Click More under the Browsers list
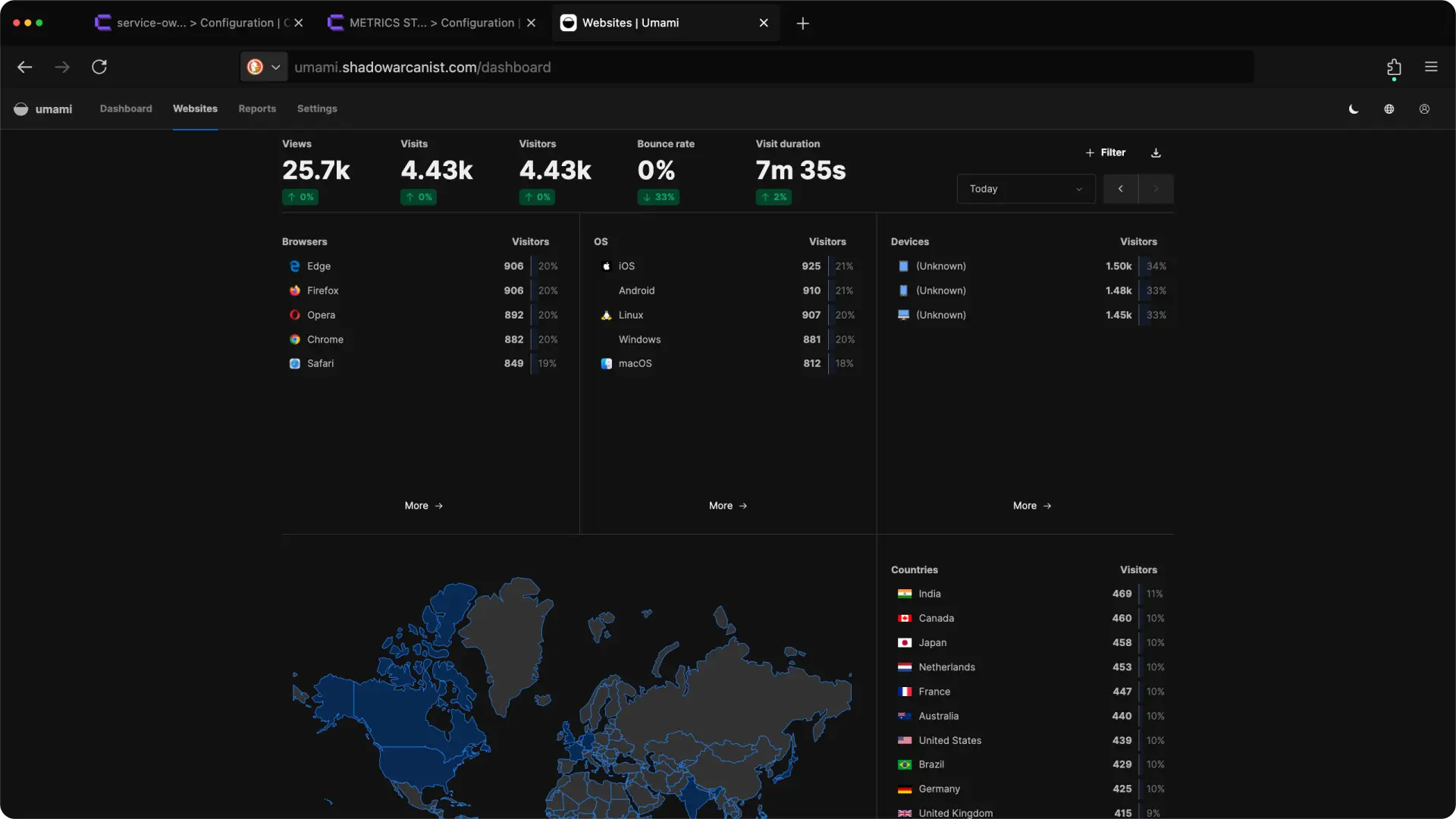The image size is (1456, 819). pyautogui.click(x=423, y=505)
